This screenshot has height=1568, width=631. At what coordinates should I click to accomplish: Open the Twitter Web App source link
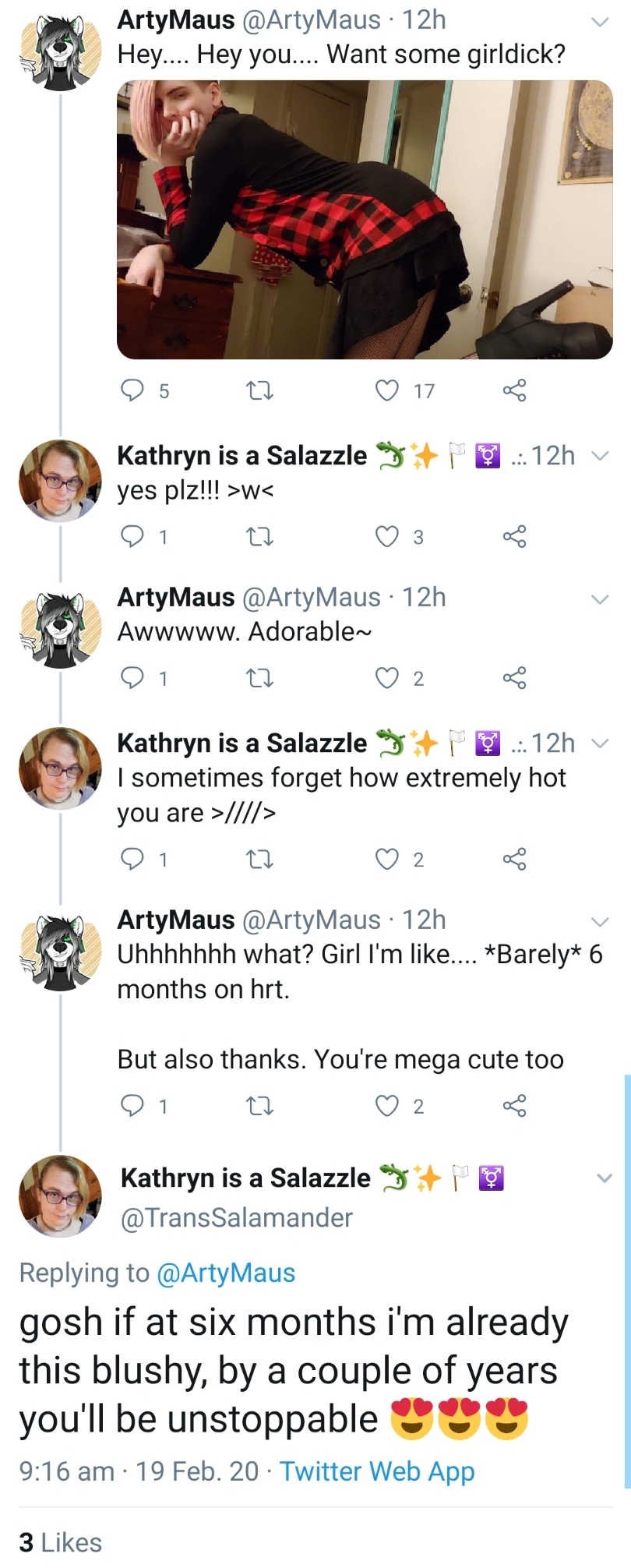(x=377, y=1471)
